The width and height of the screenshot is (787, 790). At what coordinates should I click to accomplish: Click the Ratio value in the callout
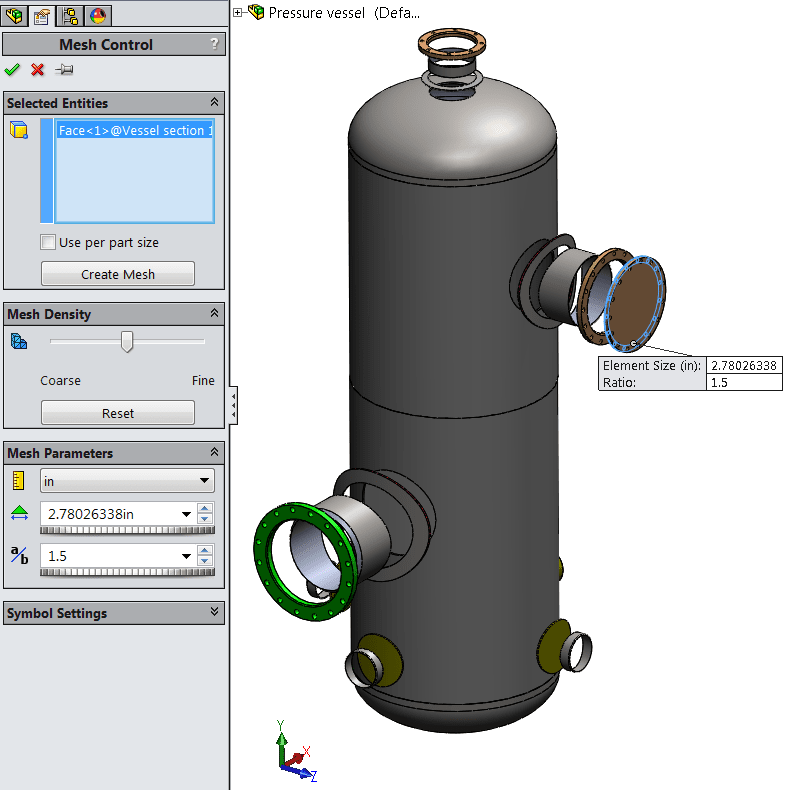coord(745,382)
